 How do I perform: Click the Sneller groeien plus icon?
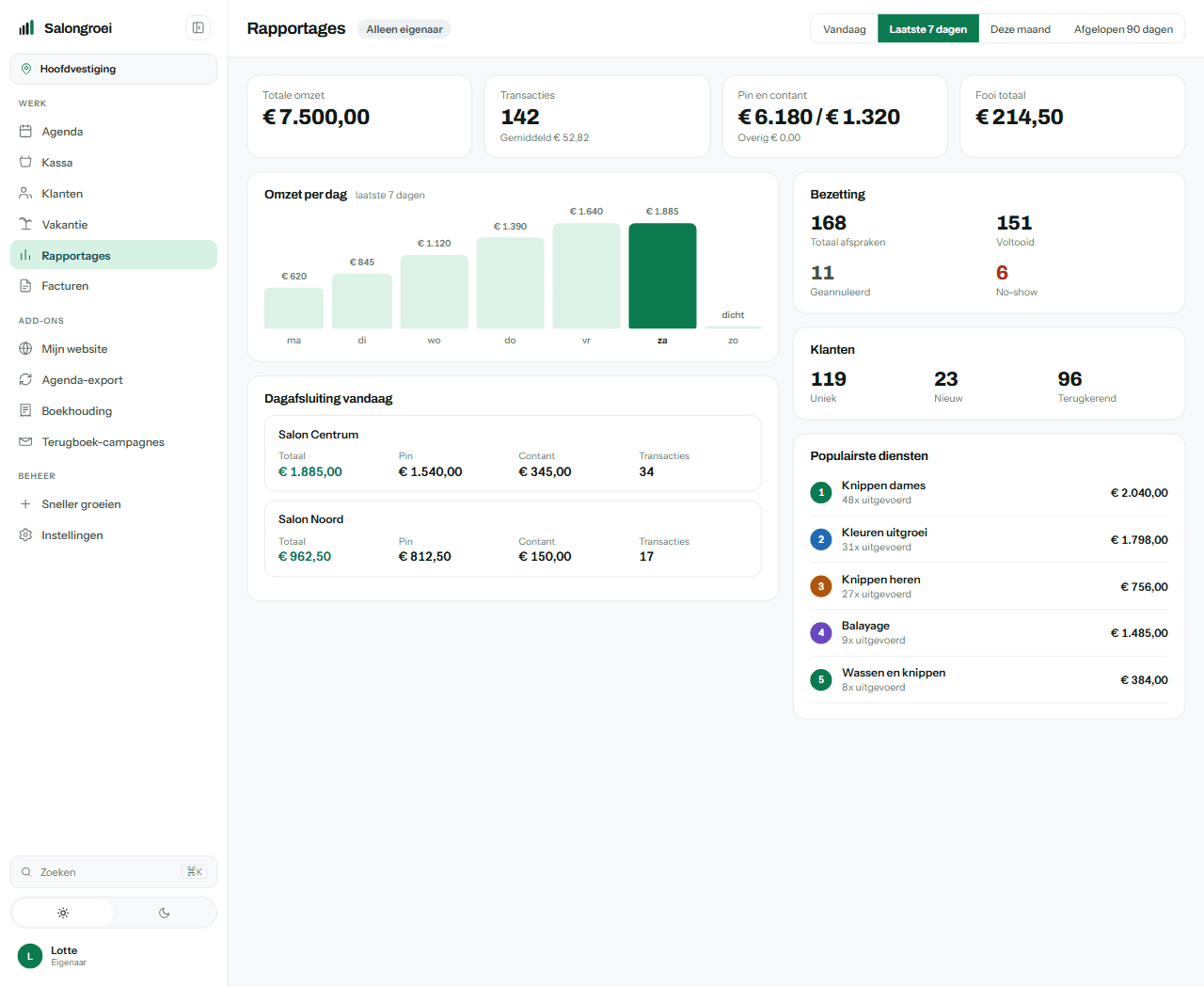25,504
